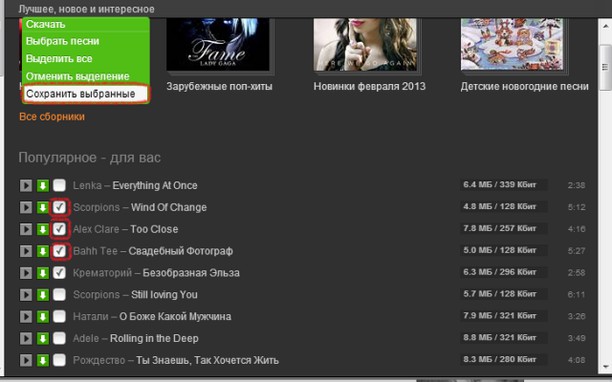
Task: Click the 5:12 duration value
Action: pos(576,207)
